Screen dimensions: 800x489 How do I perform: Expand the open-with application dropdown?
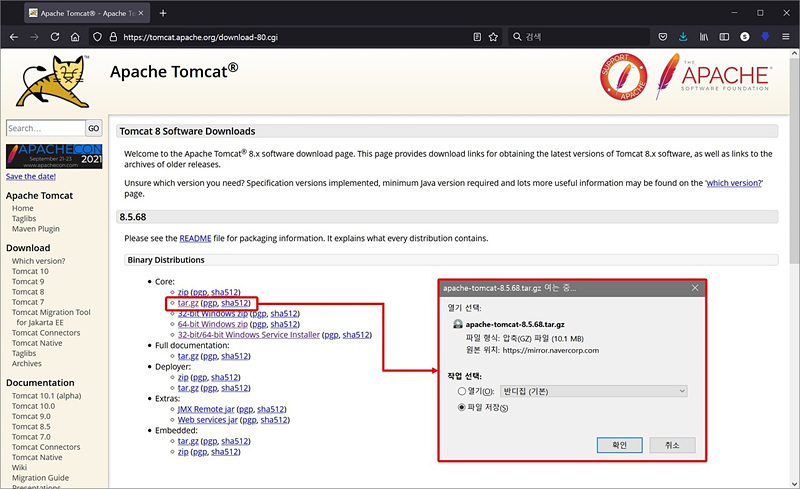pos(594,392)
